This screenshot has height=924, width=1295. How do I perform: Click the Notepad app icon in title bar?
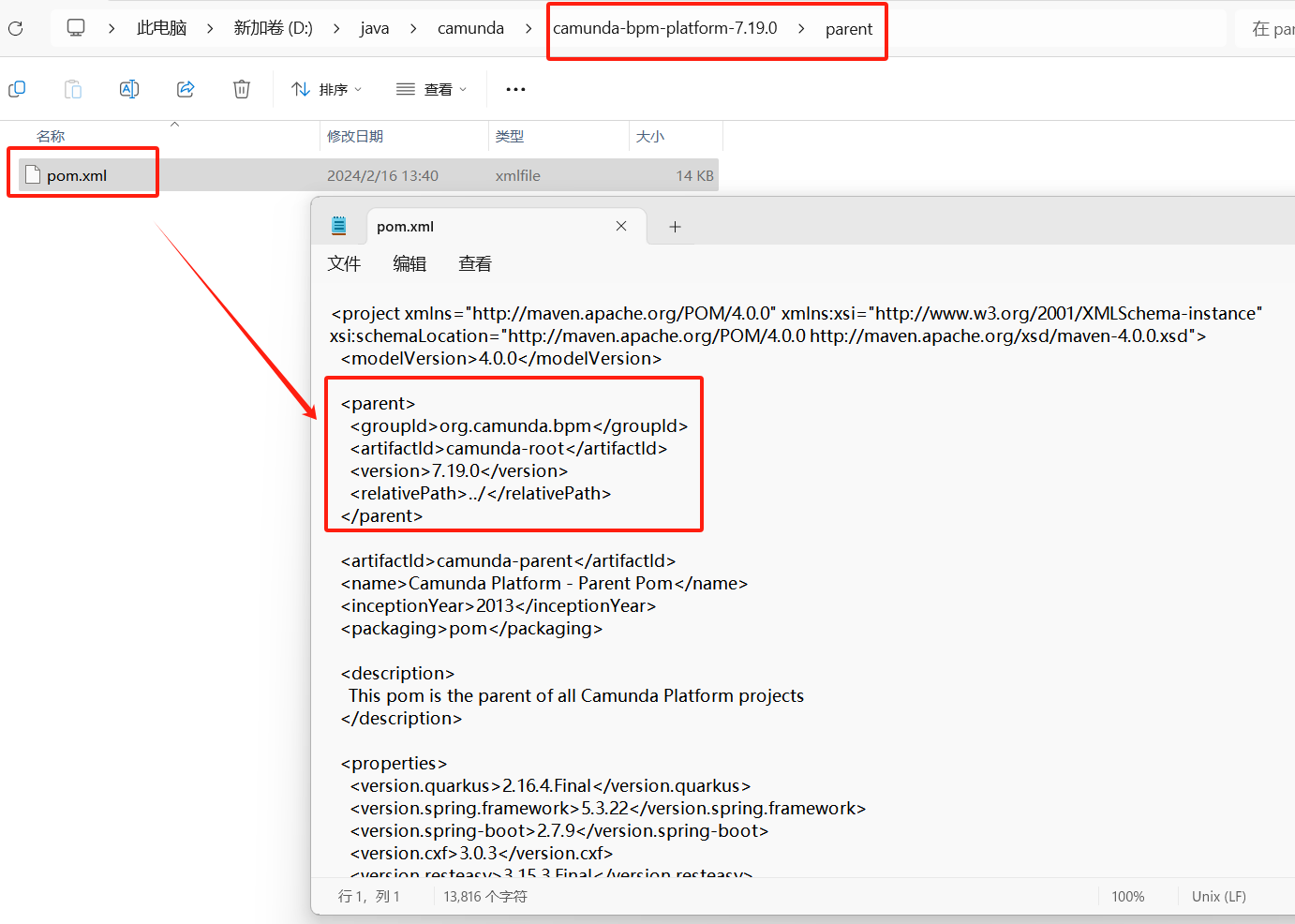339,226
